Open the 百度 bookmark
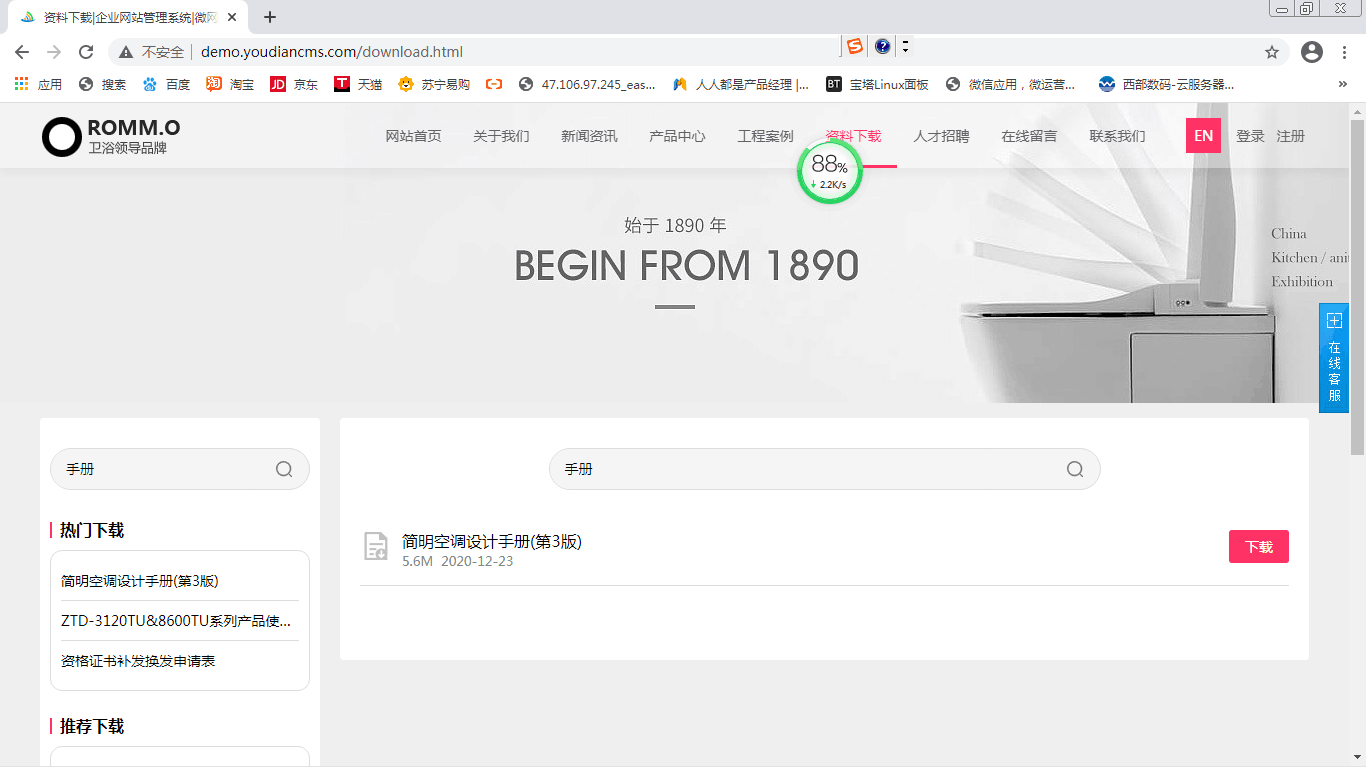The image size is (1366, 768). [x=166, y=85]
